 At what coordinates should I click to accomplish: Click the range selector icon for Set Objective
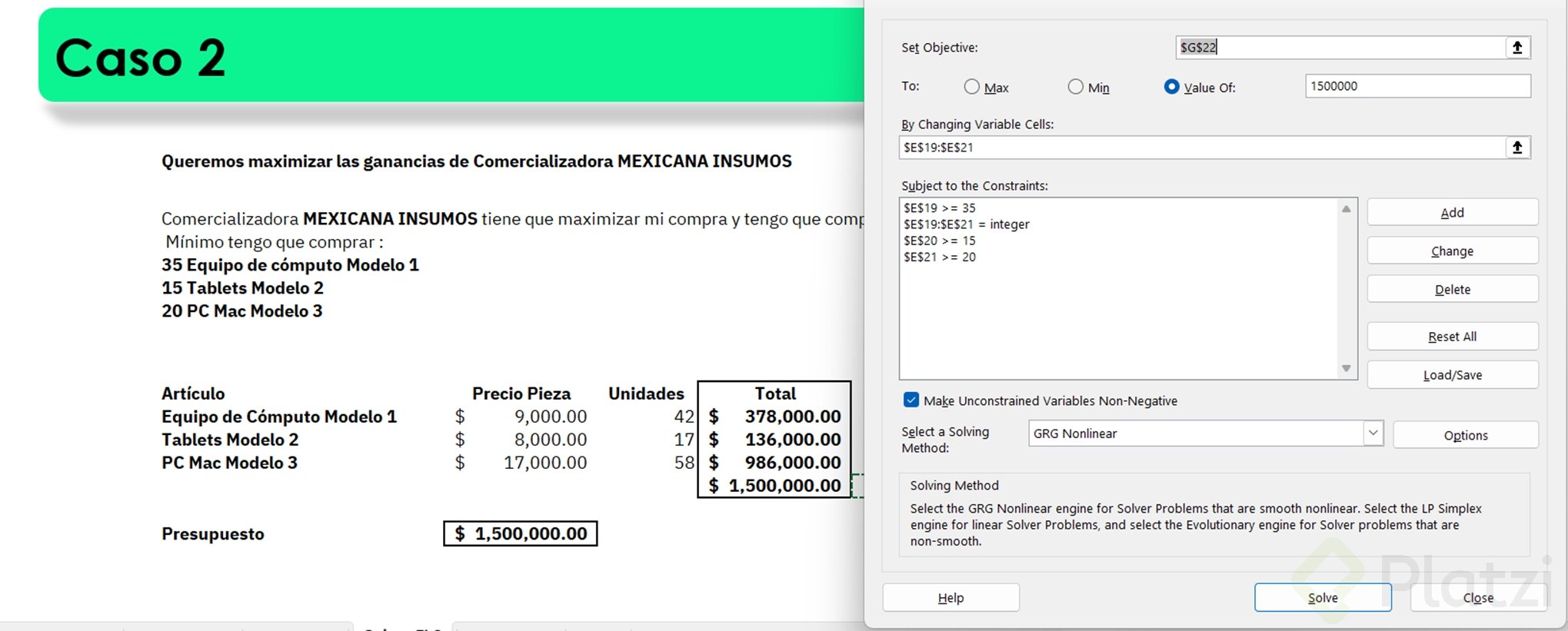[1517, 48]
